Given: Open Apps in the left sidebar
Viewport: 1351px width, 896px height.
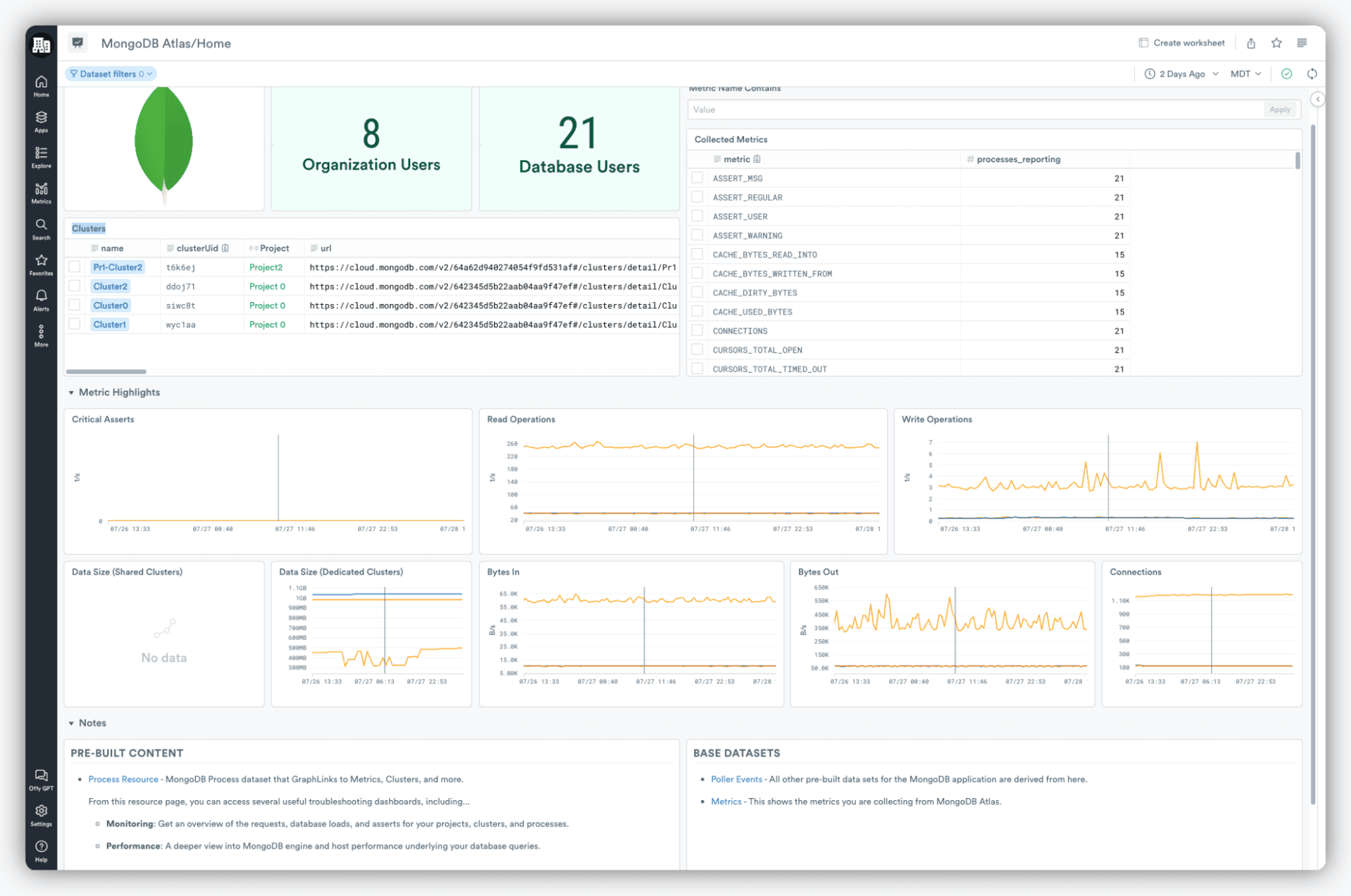Looking at the screenshot, I should [41, 122].
